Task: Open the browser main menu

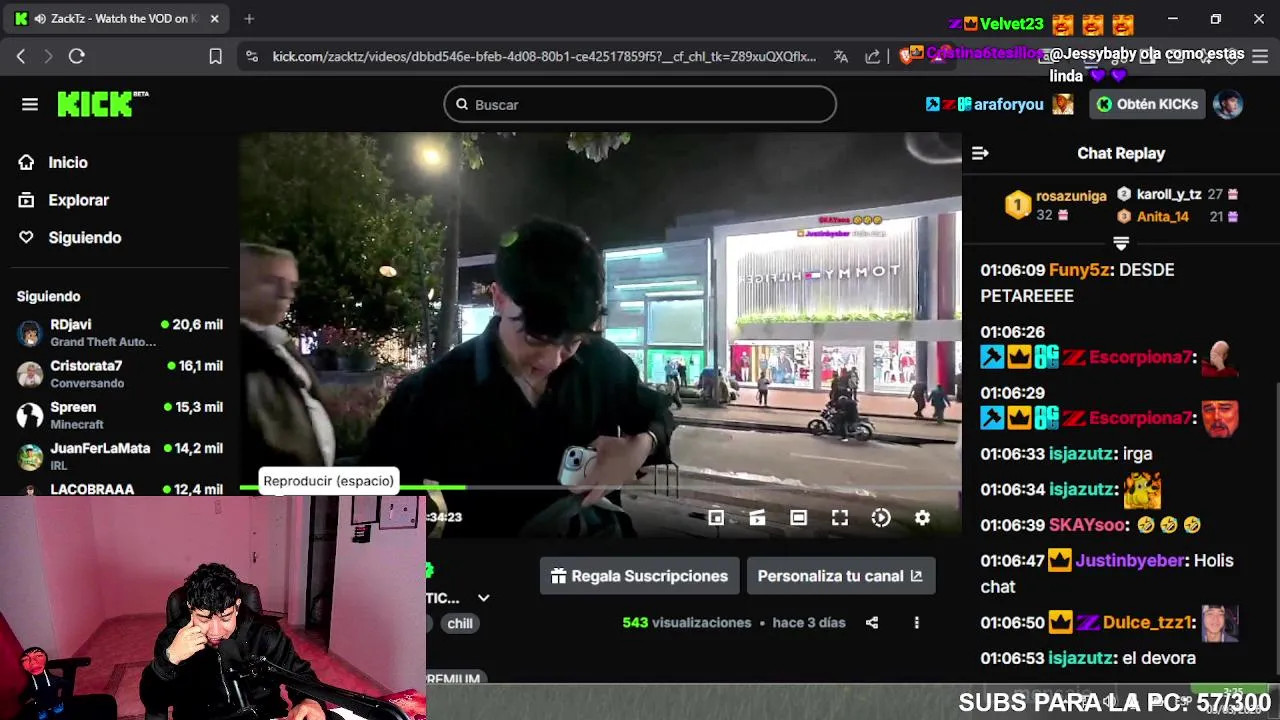Action: pos(1259,56)
